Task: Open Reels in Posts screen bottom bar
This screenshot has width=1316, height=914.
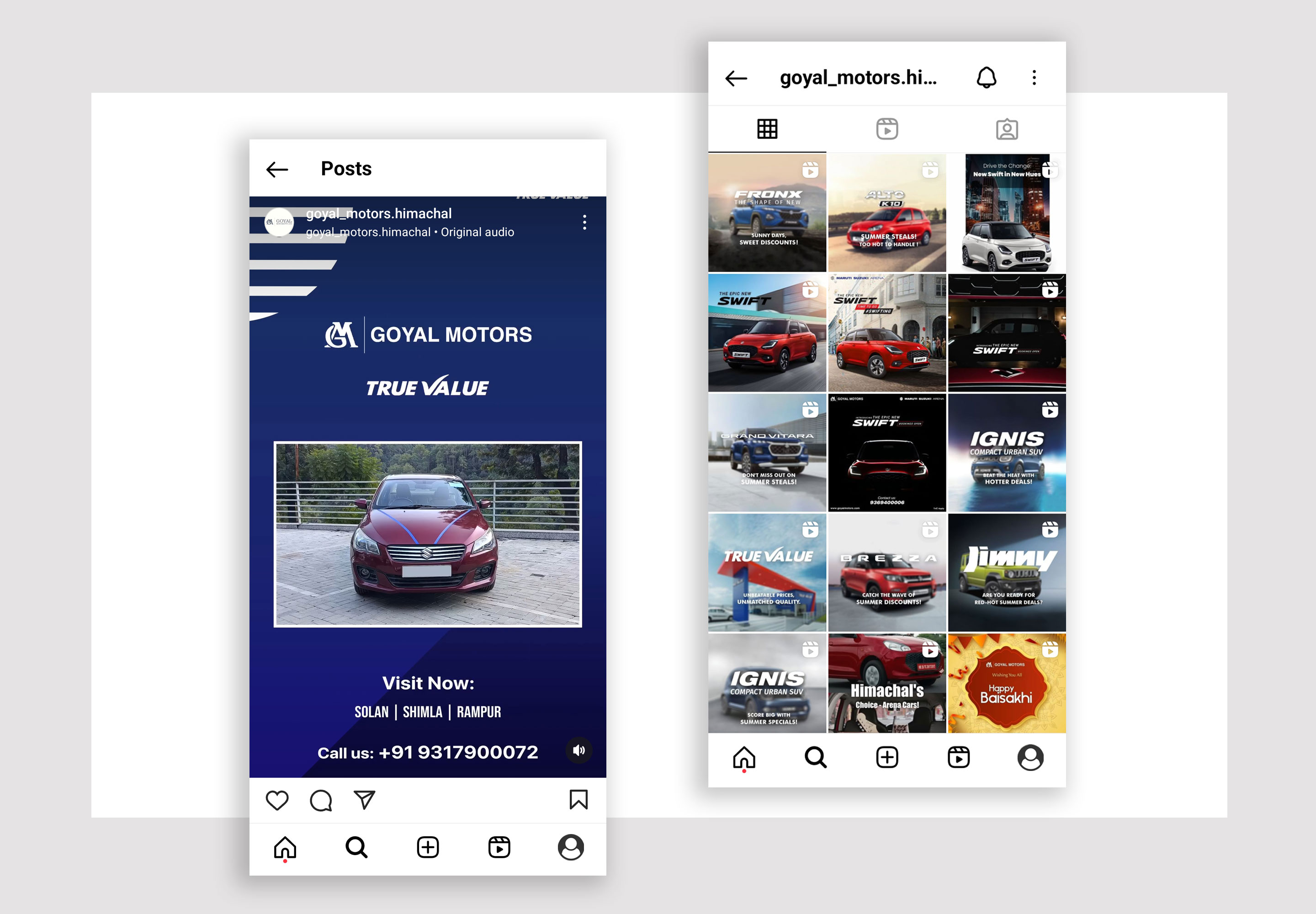Action: pos(499,847)
